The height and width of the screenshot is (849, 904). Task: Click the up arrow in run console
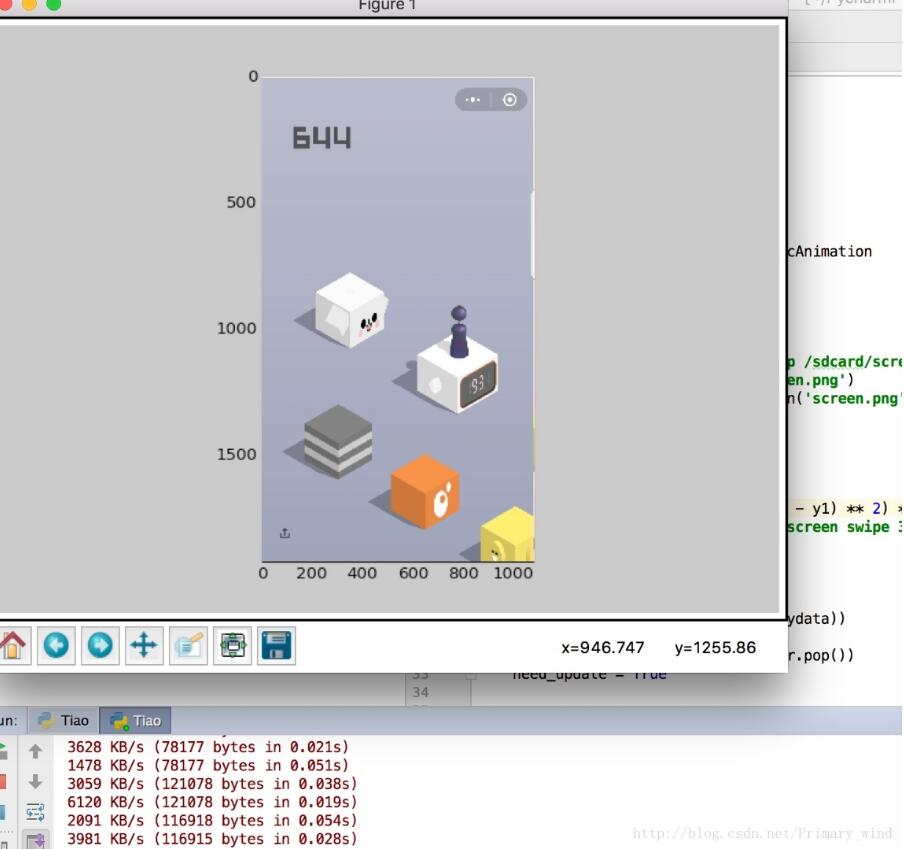(x=35, y=750)
